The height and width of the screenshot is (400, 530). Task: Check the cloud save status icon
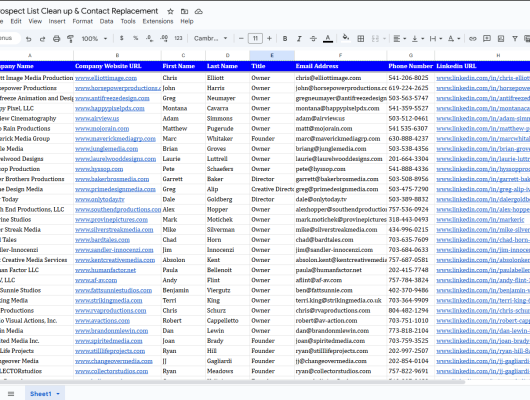199,11
